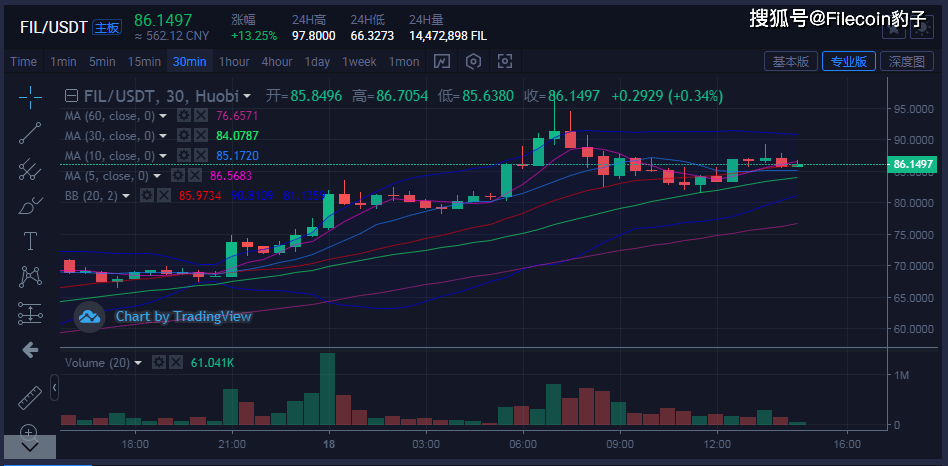Click the +13.25% 涨幅 value
The width and height of the screenshot is (948, 466).
254,36
